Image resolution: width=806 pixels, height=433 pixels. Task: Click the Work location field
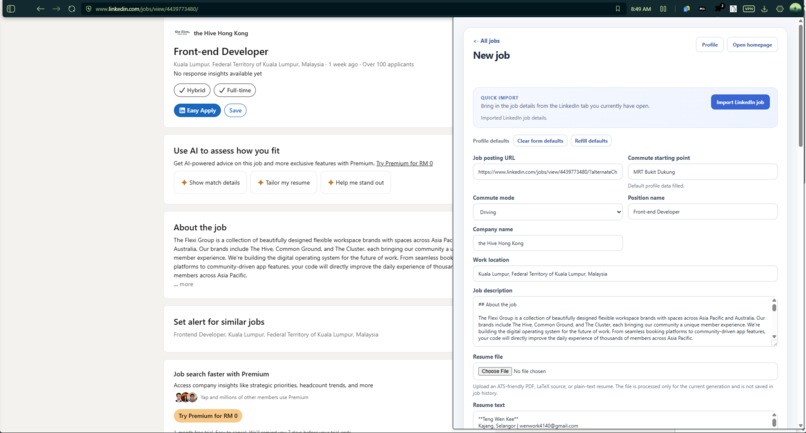(625, 274)
